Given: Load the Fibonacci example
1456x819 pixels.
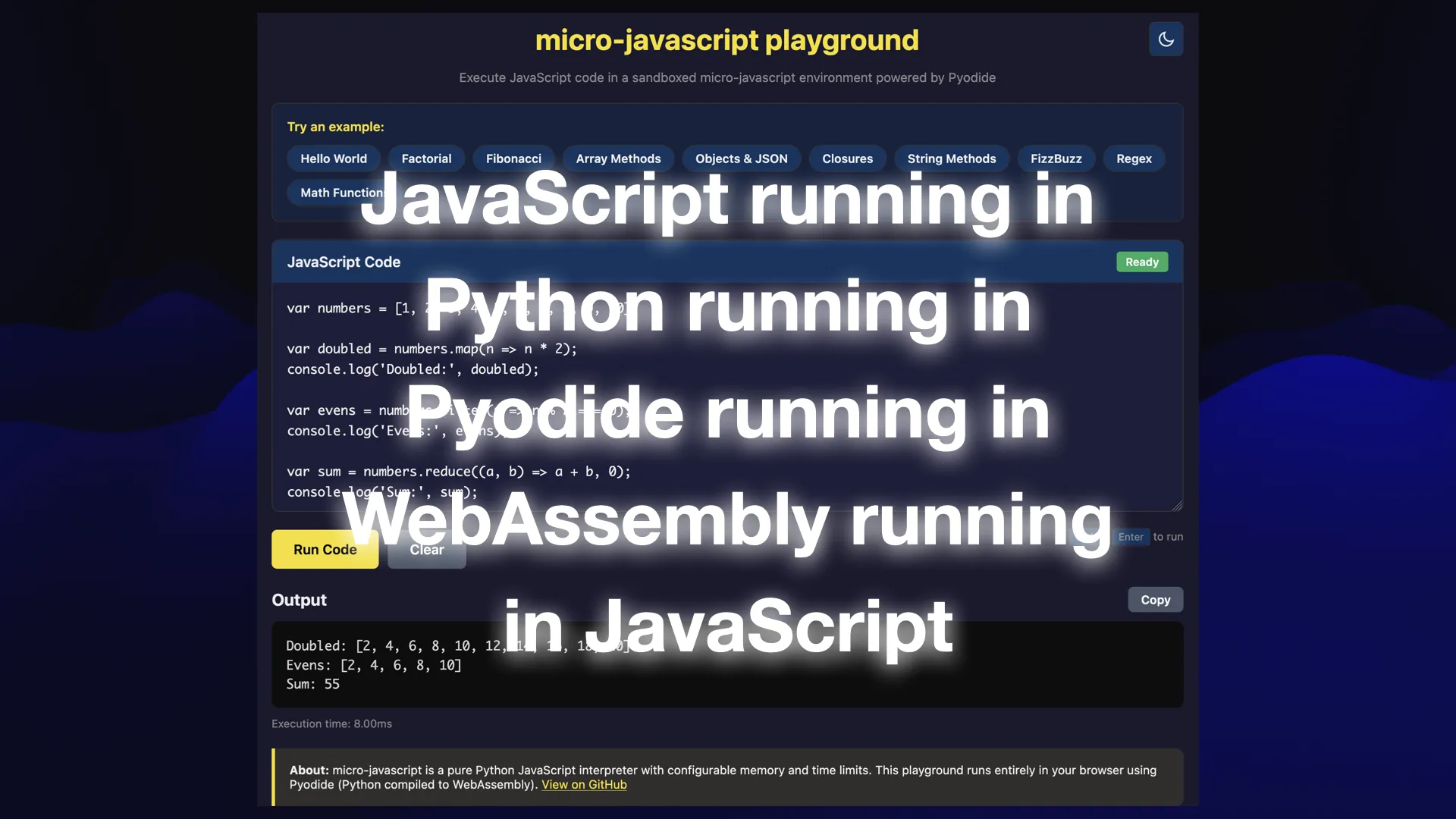Looking at the screenshot, I should [513, 158].
